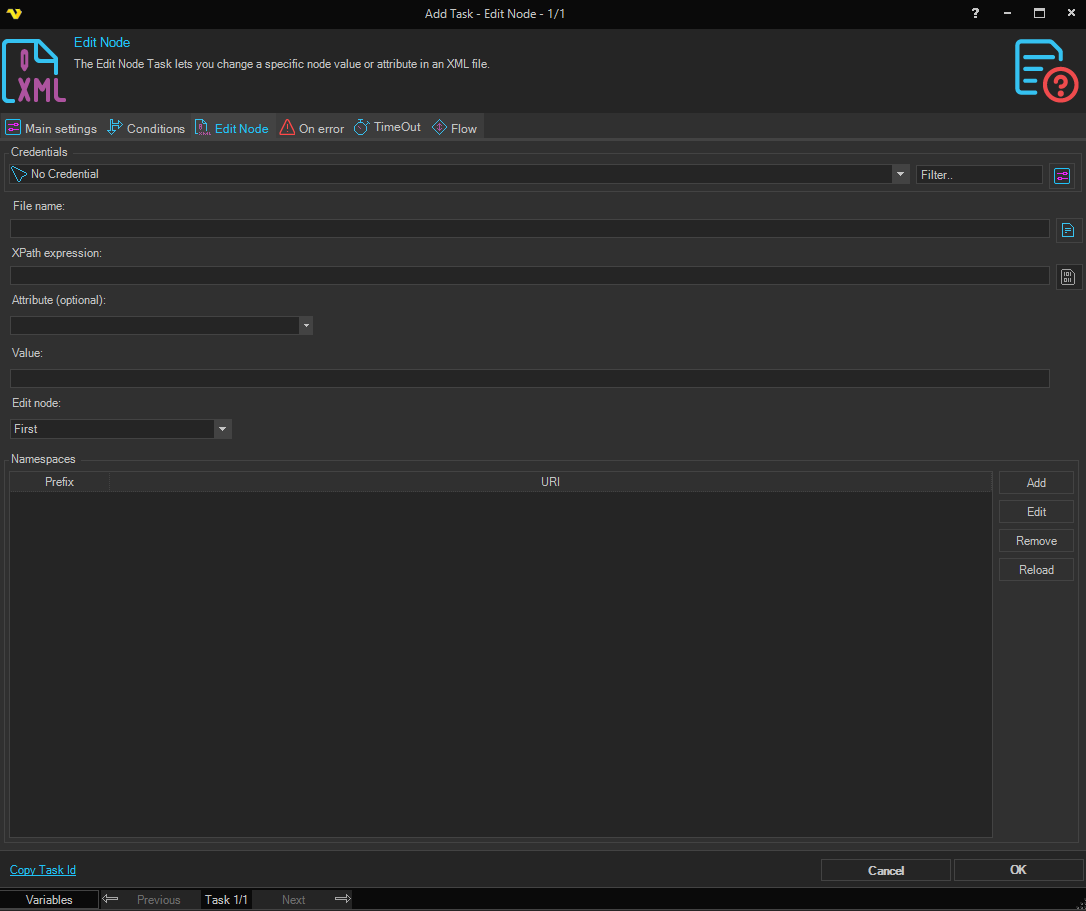Confirm with the OK button

1017,870
